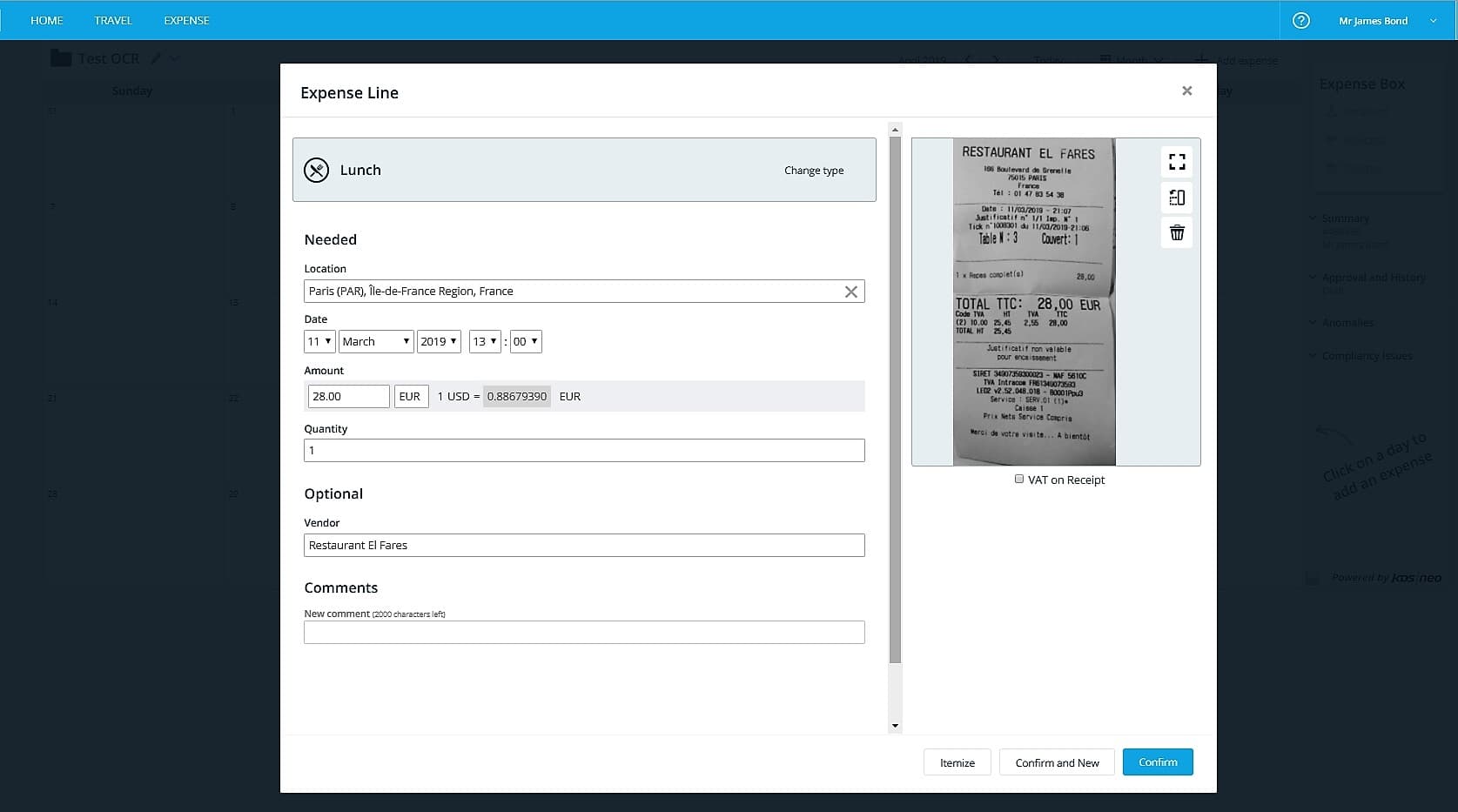Viewport: 1458px width, 812px height.
Task: Open receipt image in fullscreen view
Action: click(1177, 162)
